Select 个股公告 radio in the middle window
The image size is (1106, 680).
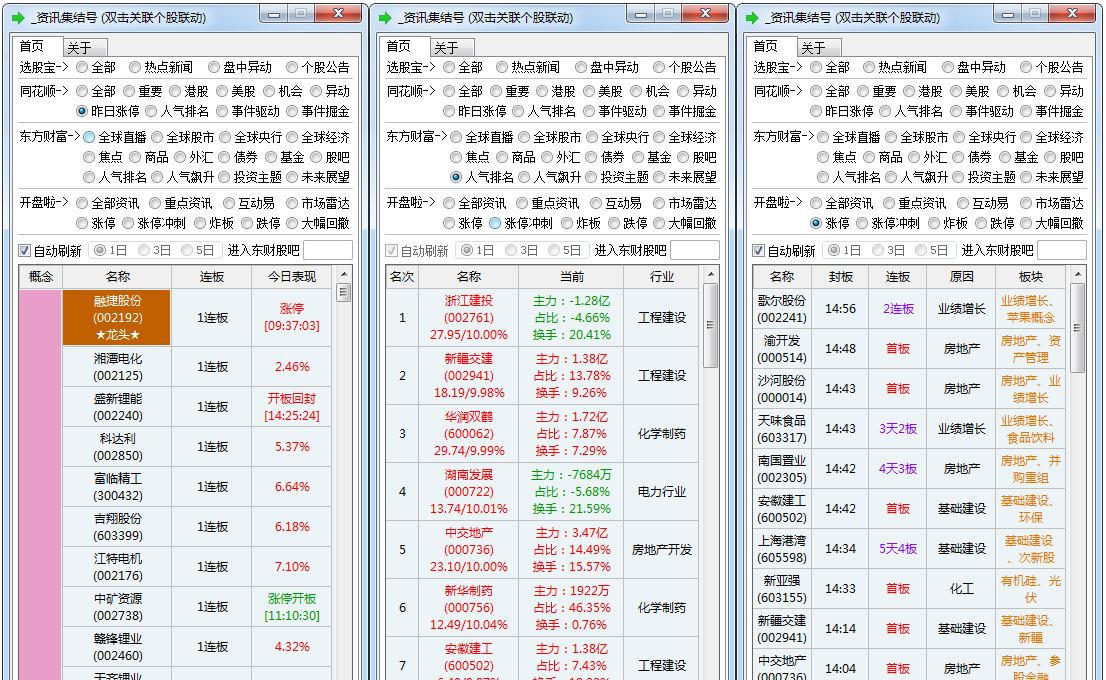click(659, 67)
